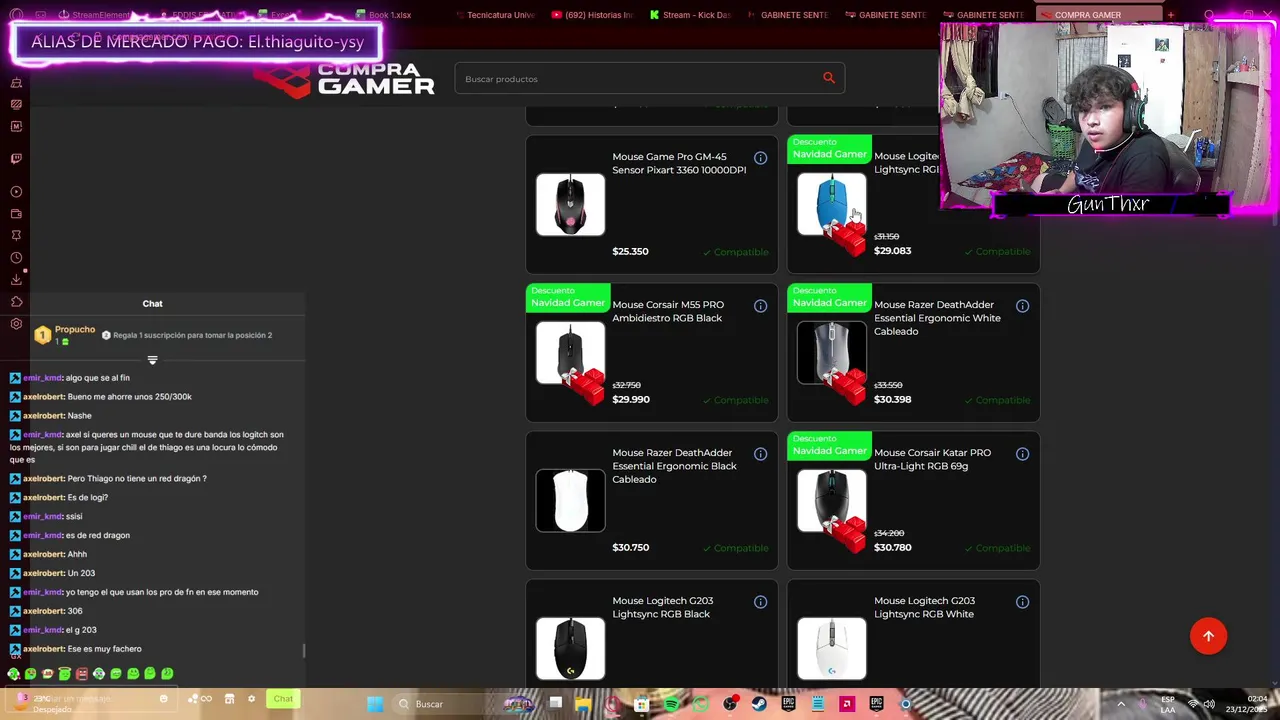Open the Player icon in browser sidebar

coord(16,192)
